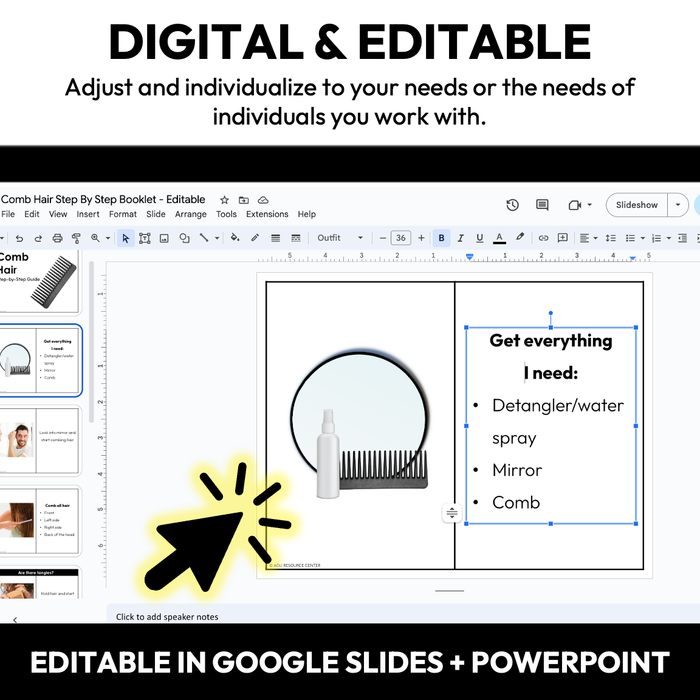Viewport: 700px width, 700px height.
Task: Open the Zoom magnifier dropdown
Action: (x=99, y=238)
